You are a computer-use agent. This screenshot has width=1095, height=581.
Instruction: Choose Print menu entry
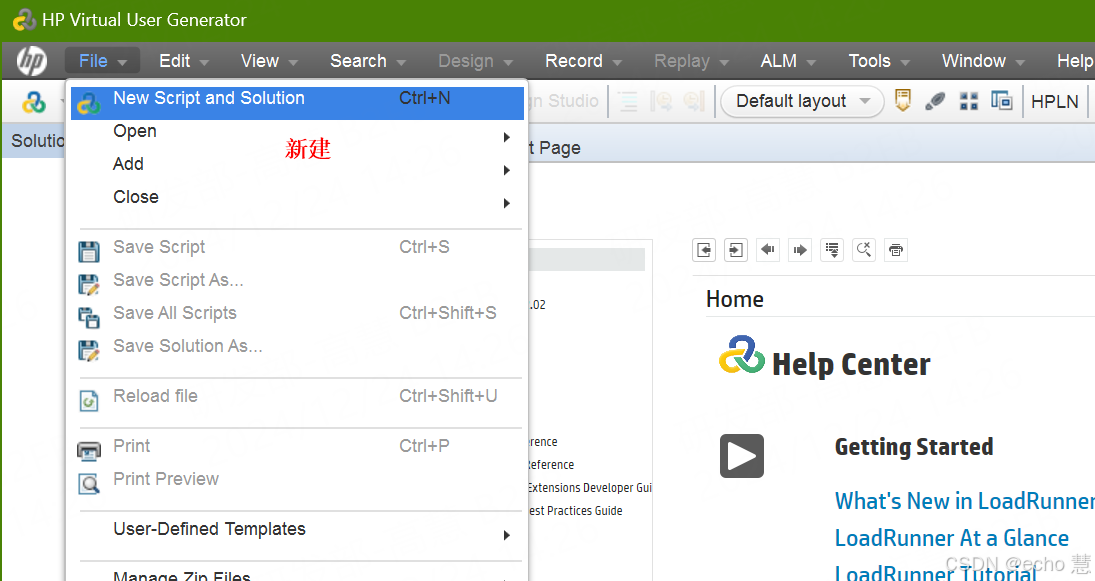297,446
